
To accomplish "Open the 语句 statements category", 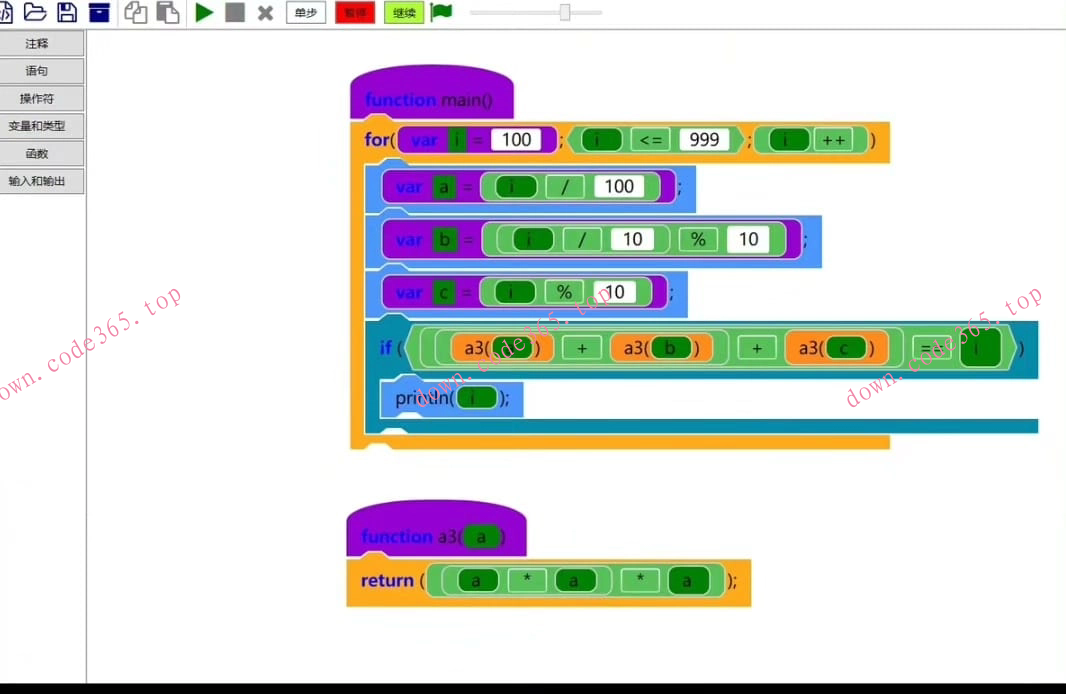I will 41,71.
